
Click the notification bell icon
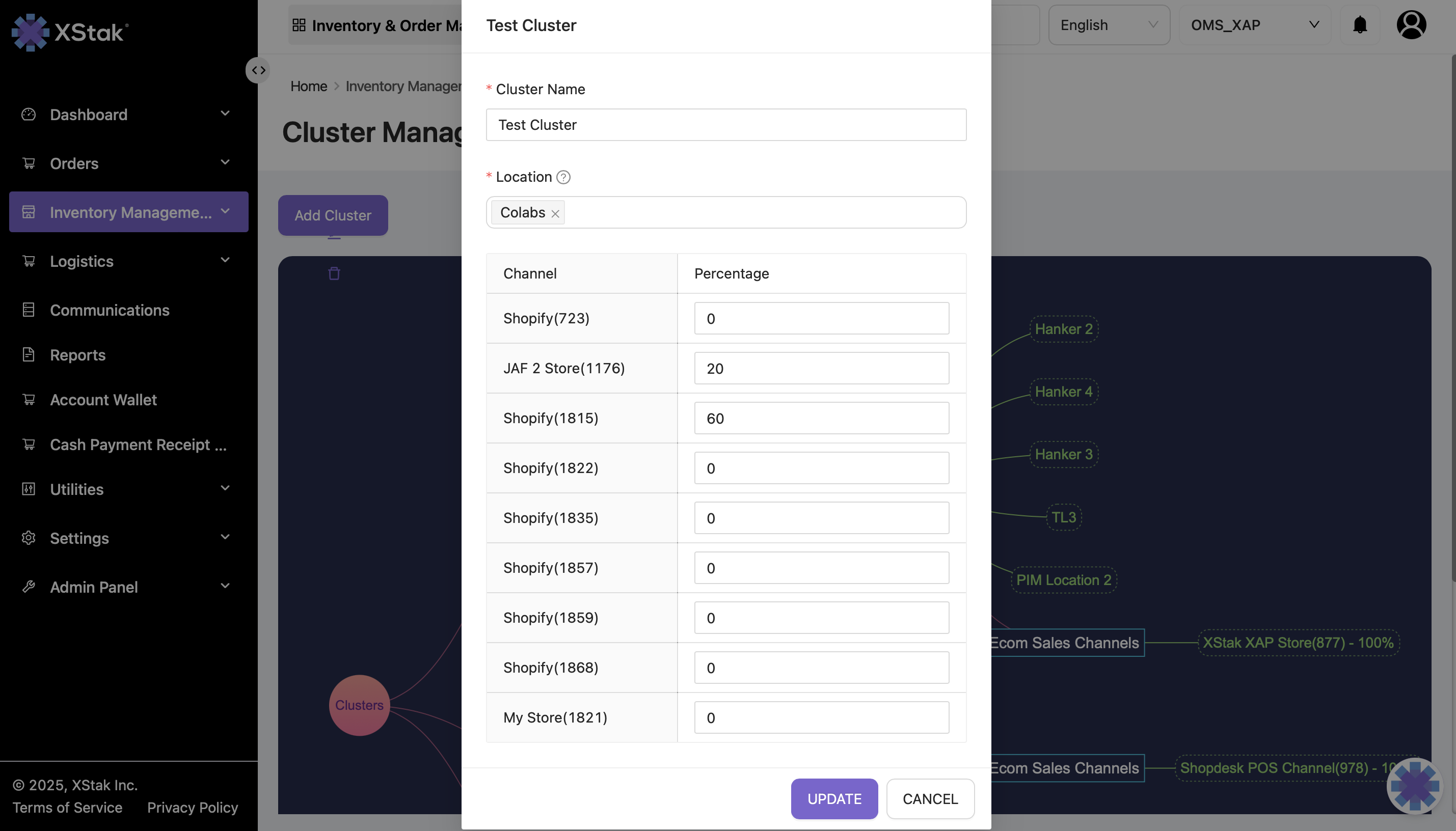(1360, 25)
